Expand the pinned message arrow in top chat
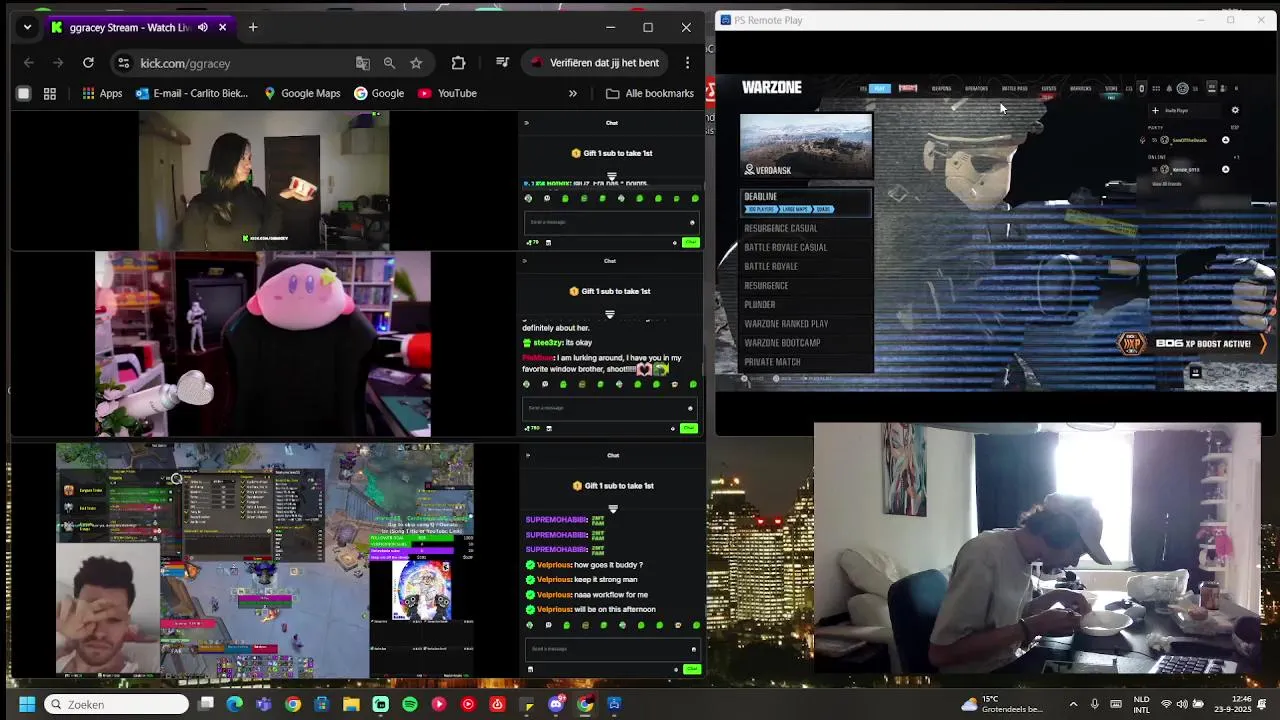 tap(612, 177)
